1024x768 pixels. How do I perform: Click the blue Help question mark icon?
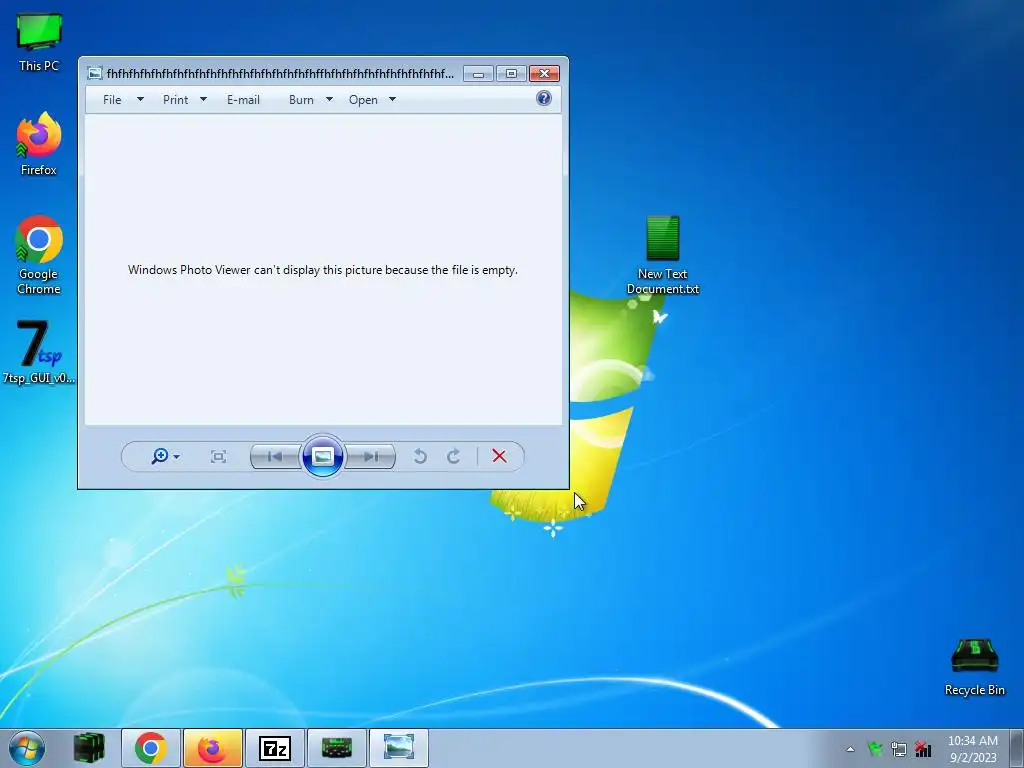[x=543, y=99]
